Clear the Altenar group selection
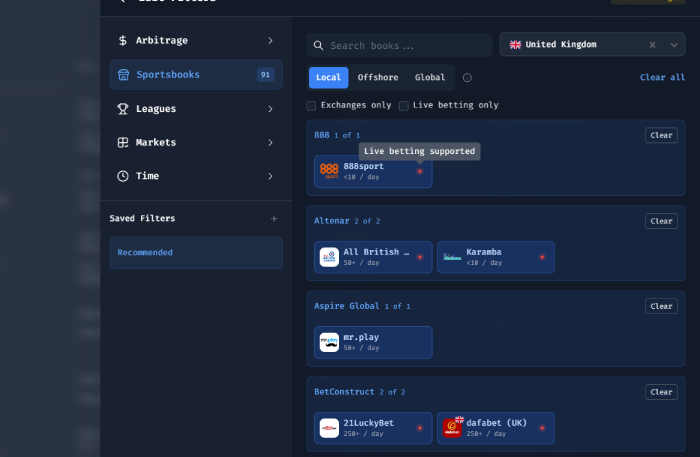Screen dimensions: 700x457 point(661,221)
